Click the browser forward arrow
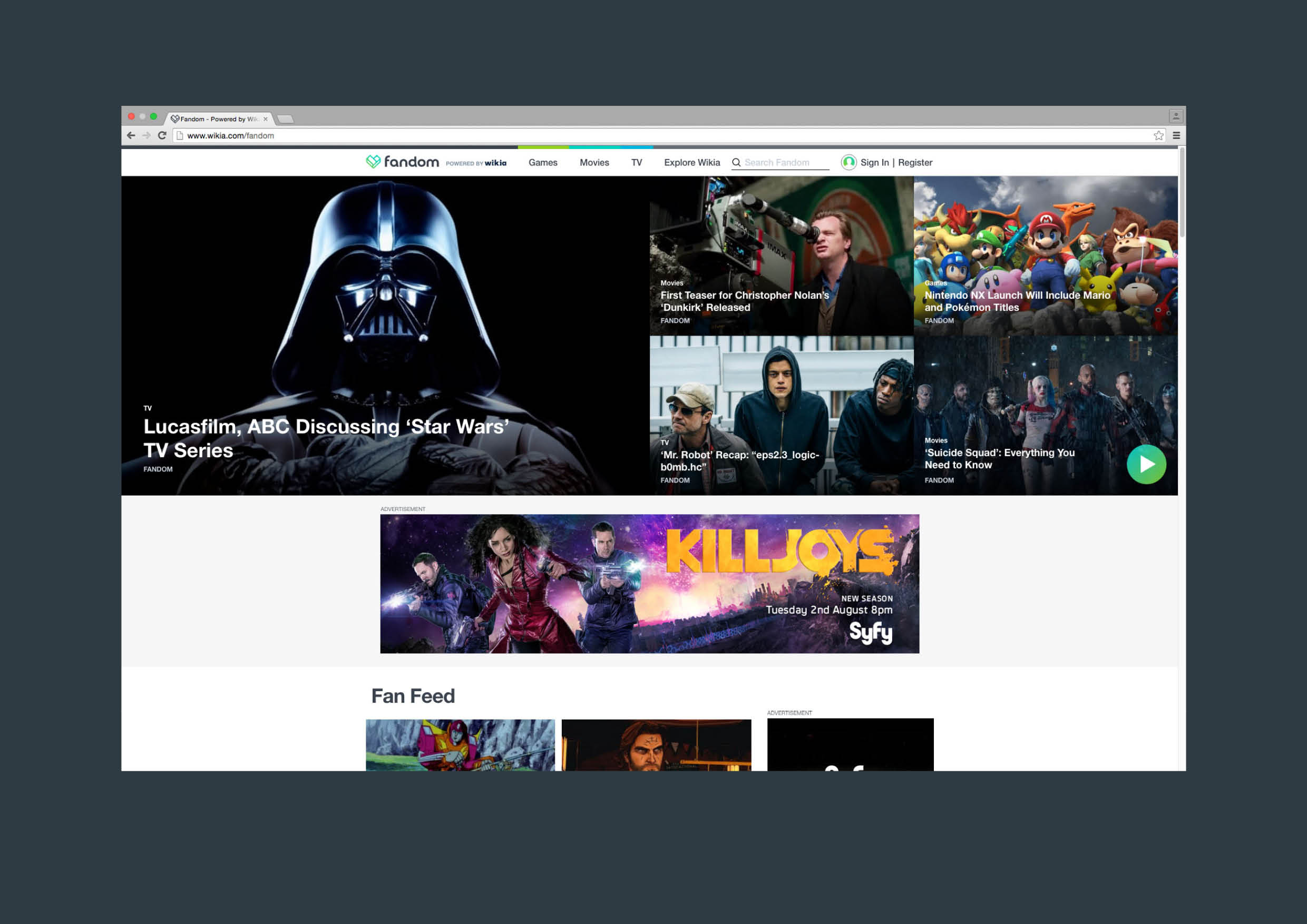1307x924 pixels. tap(147, 135)
